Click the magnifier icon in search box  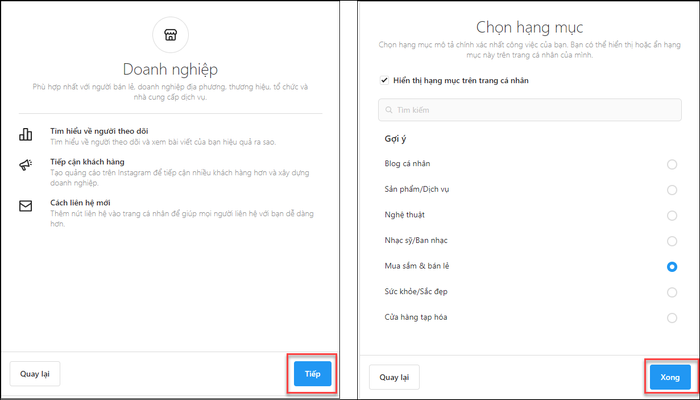pyautogui.click(x=389, y=110)
